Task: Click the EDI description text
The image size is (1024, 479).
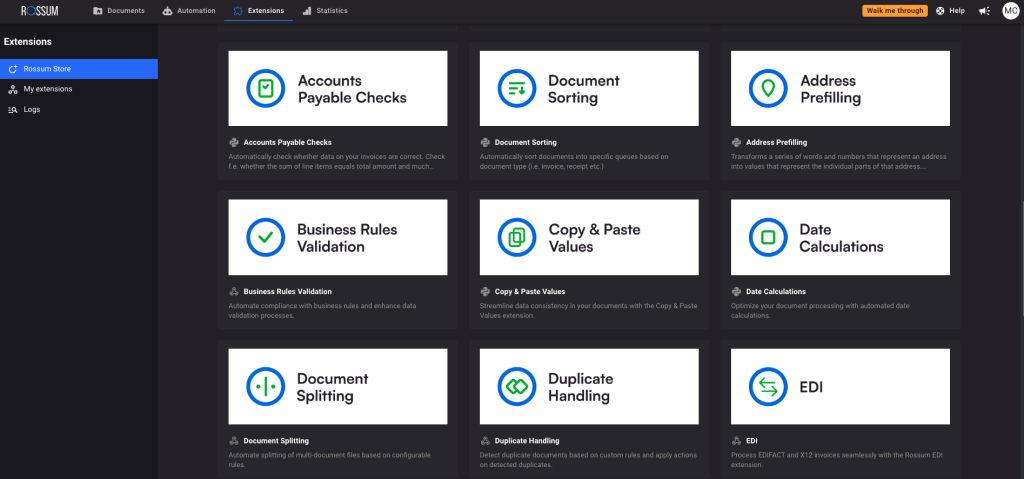Action: point(839,459)
